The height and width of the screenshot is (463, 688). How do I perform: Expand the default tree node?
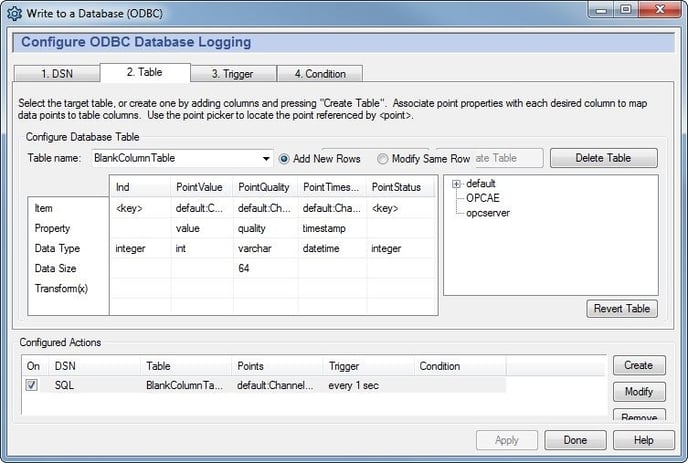pyautogui.click(x=457, y=184)
